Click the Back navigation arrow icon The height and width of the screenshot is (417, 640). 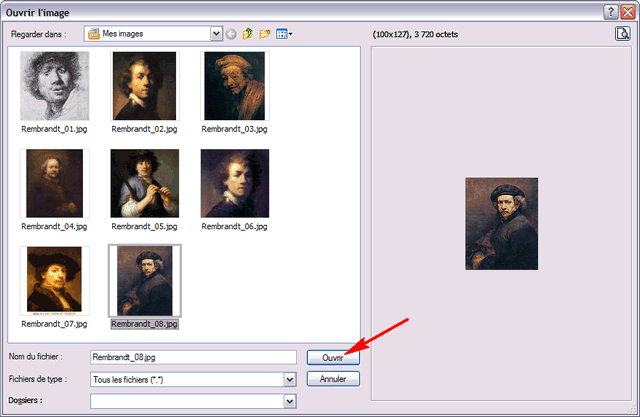point(231,34)
